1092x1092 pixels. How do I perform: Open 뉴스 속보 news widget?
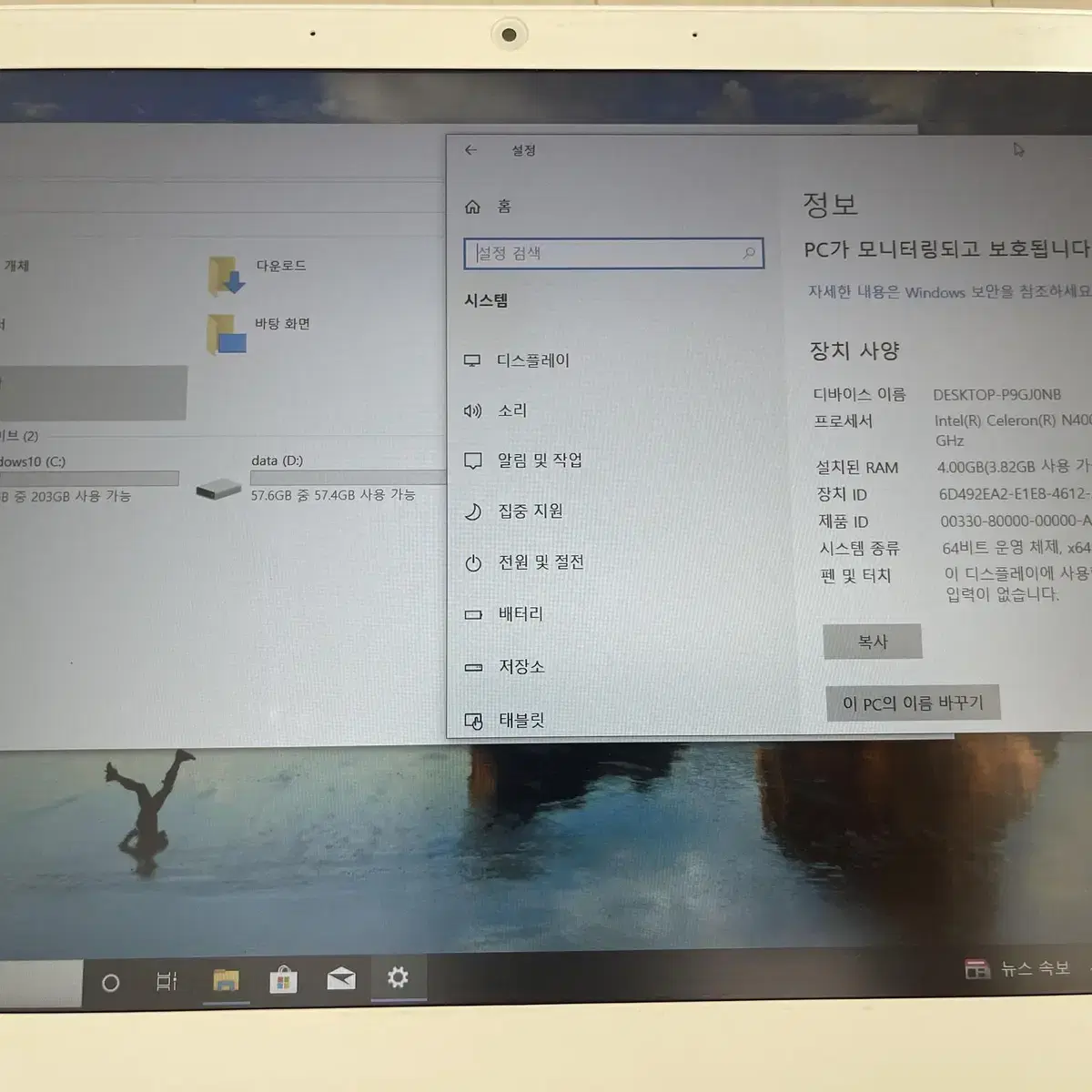pos(1017,969)
